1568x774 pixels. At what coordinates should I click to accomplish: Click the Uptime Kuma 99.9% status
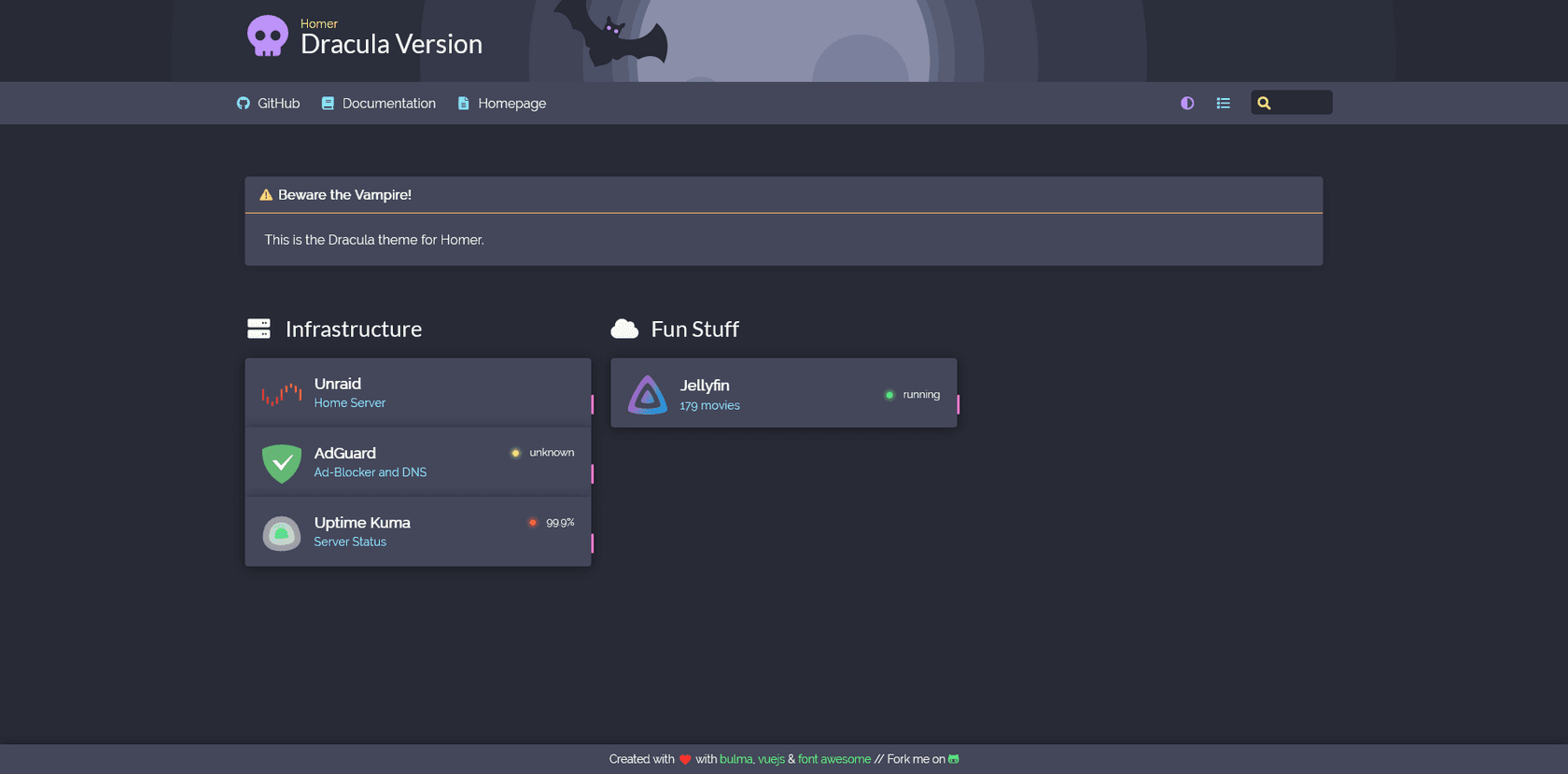tap(551, 523)
